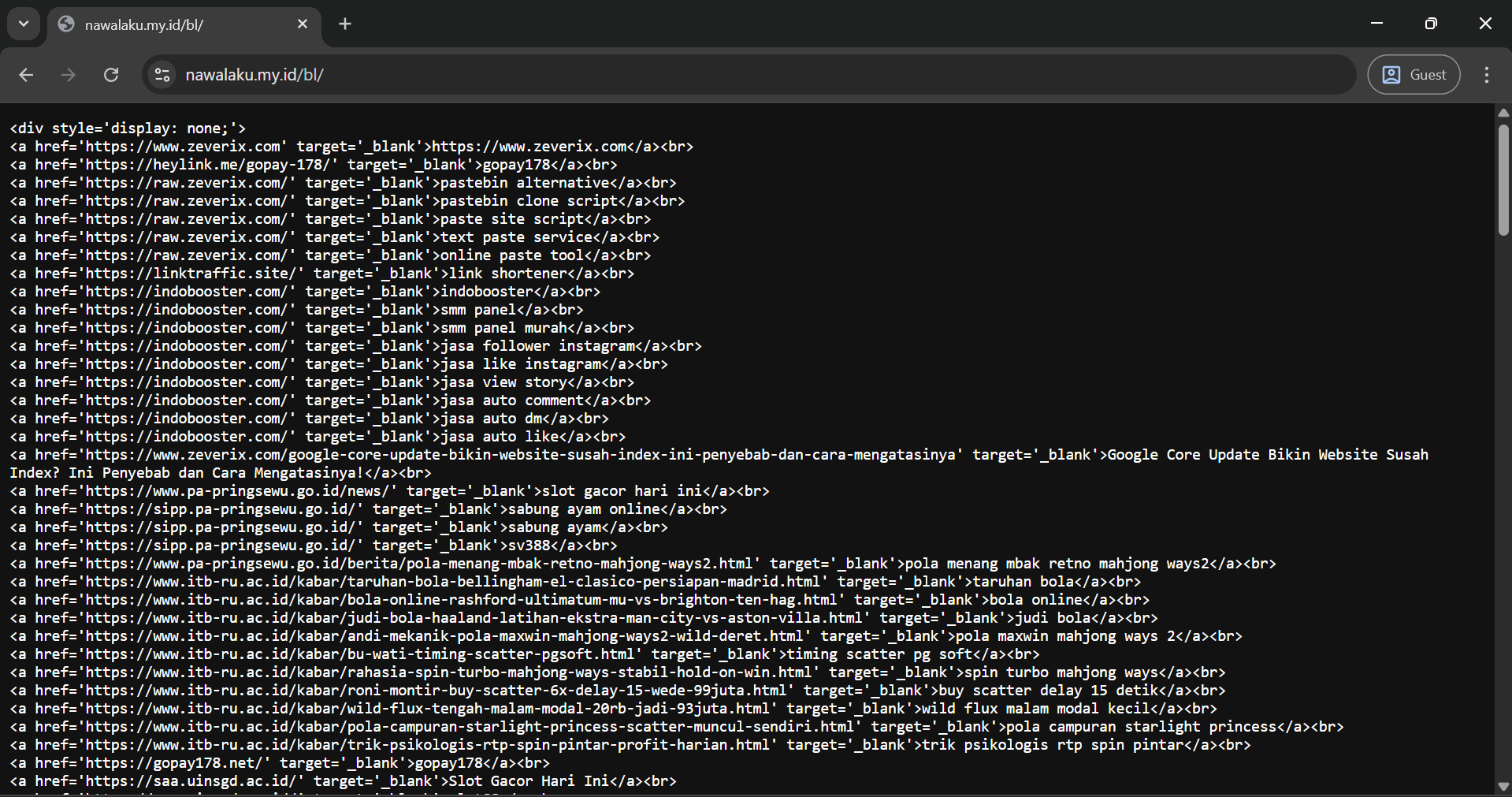Open Chrome's three-dot menu
The image size is (1512, 797).
click(x=1486, y=75)
